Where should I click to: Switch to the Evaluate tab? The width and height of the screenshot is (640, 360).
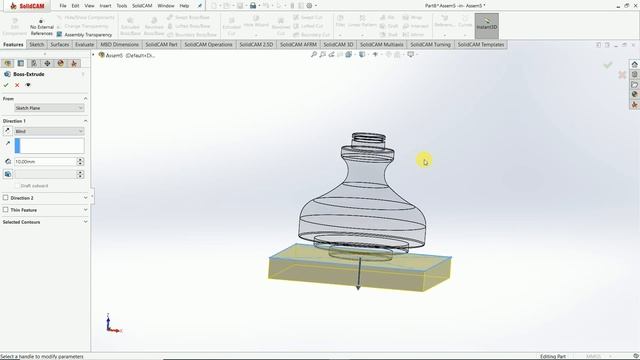(84, 44)
